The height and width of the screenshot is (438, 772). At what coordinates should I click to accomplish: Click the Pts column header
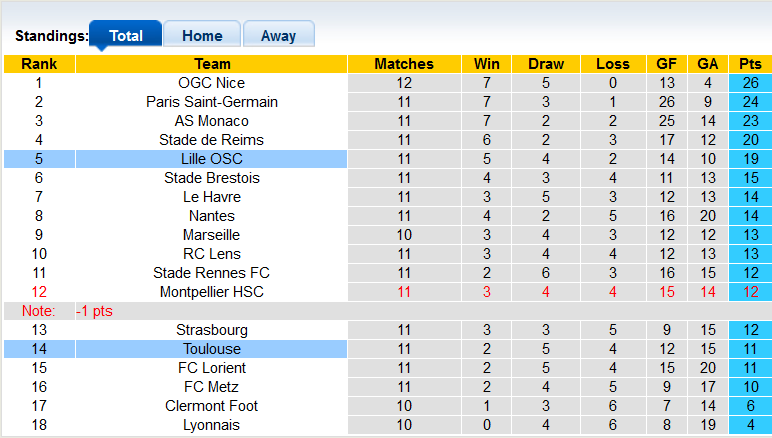click(x=750, y=64)
